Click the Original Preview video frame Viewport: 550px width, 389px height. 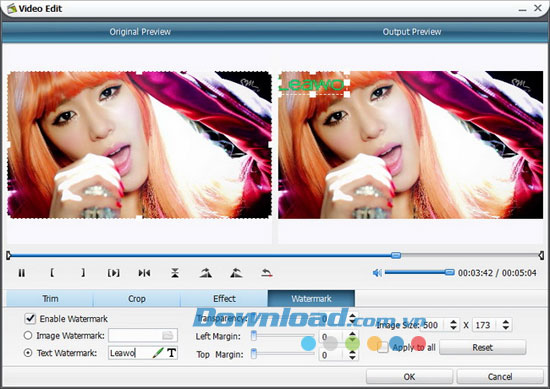point(139,145)
